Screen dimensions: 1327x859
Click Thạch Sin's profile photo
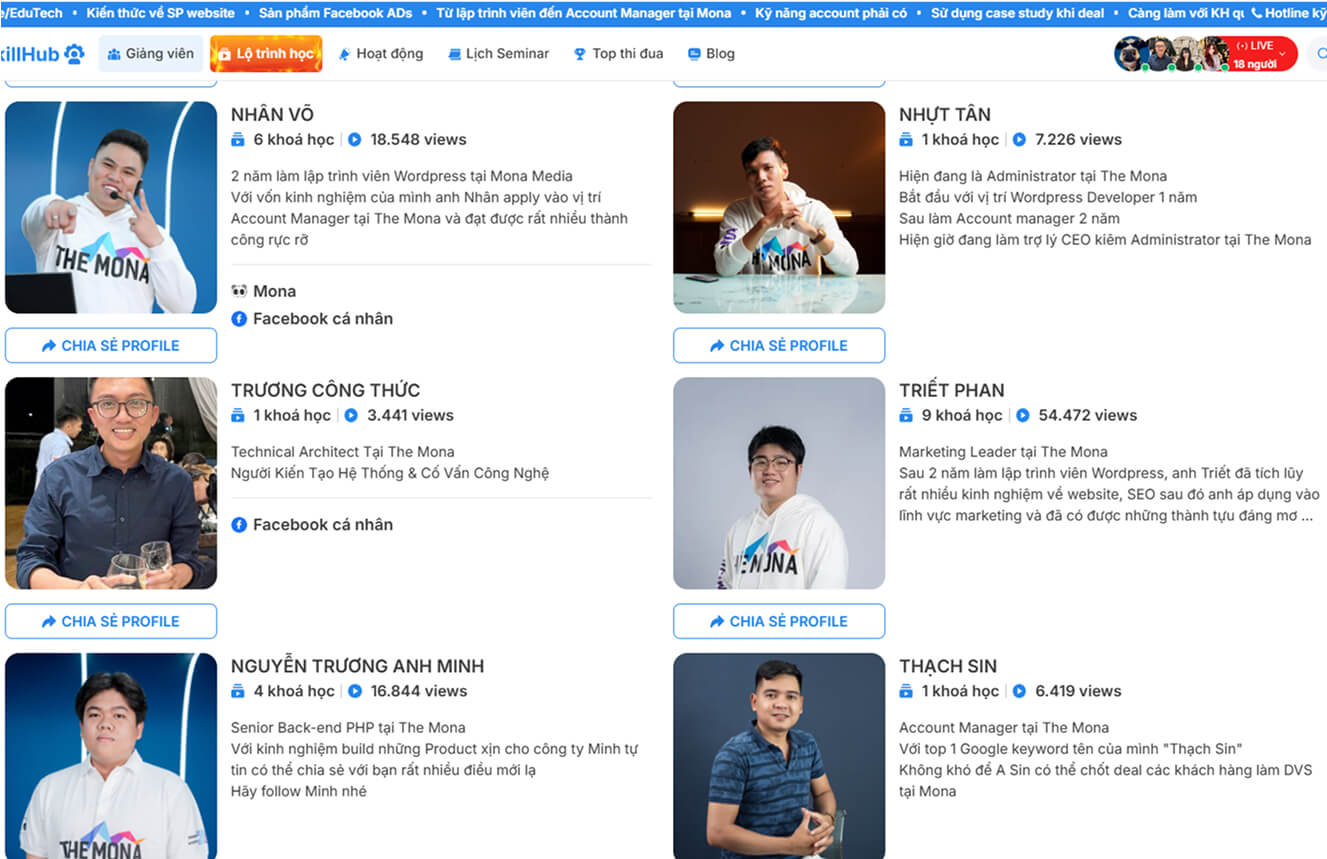[x=779, y=756]
